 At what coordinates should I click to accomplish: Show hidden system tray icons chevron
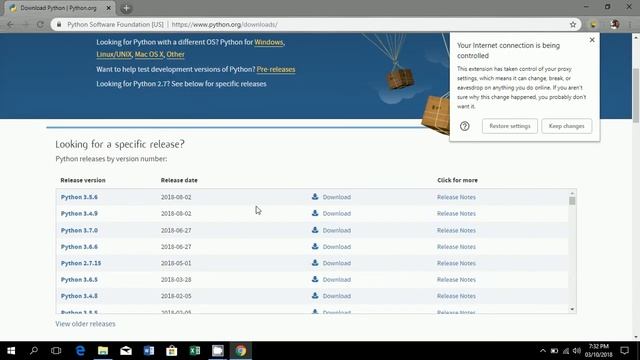(x=542, y=351)
